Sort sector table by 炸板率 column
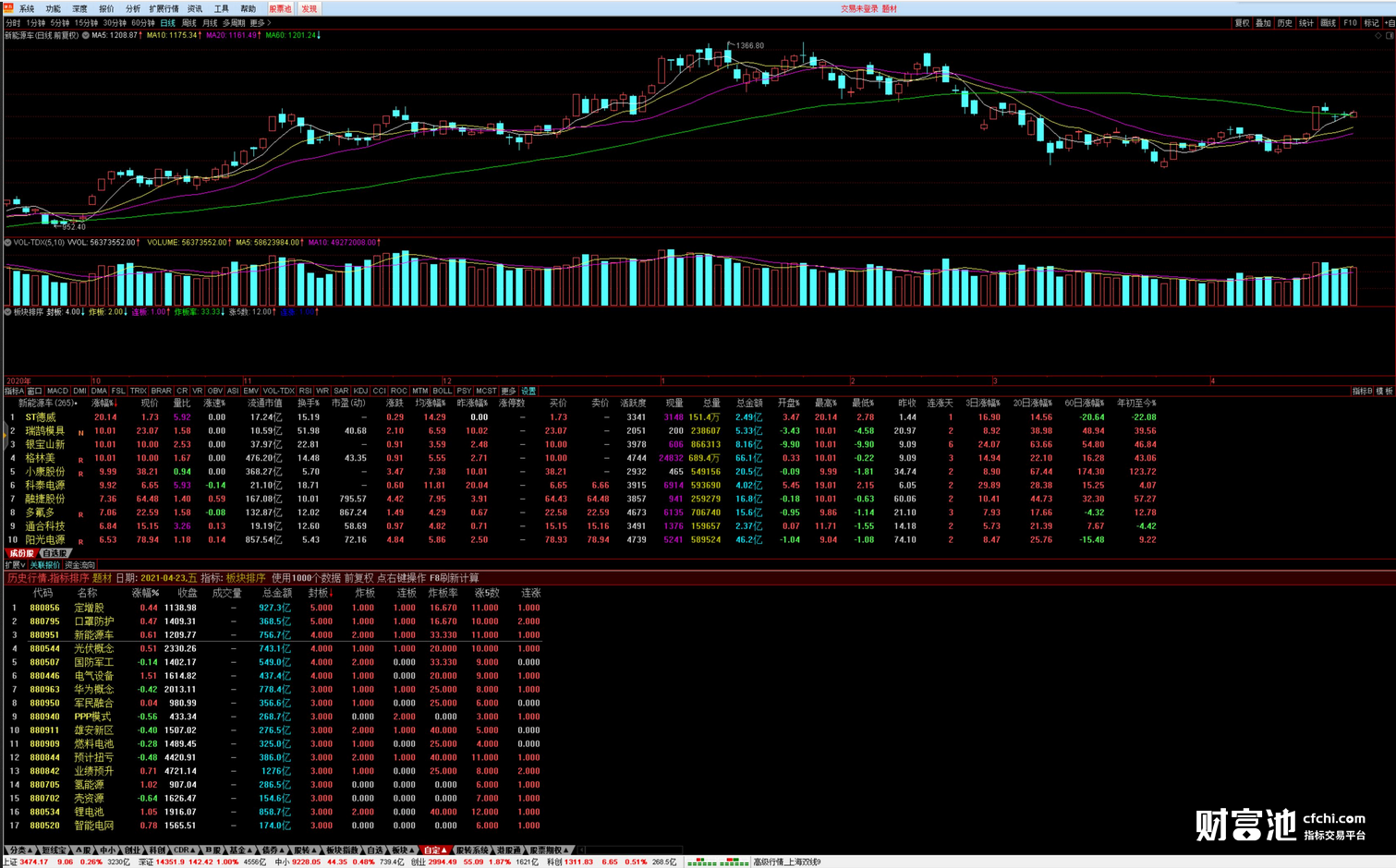1396x868 pixels. point(443,594)
